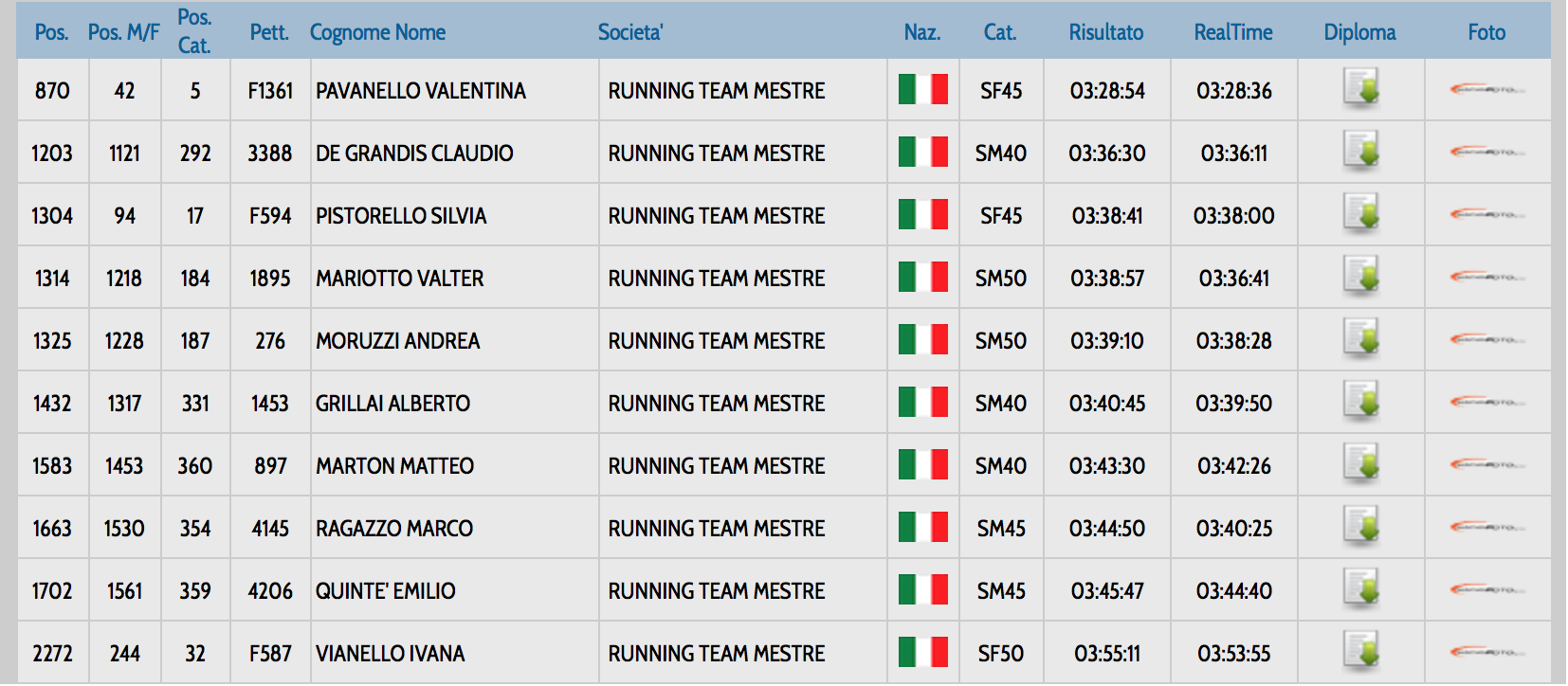Click RUNNING TEAM MESTRE in Ragazzo Marco row
The image size is (1568, 686).
(716, 529)
